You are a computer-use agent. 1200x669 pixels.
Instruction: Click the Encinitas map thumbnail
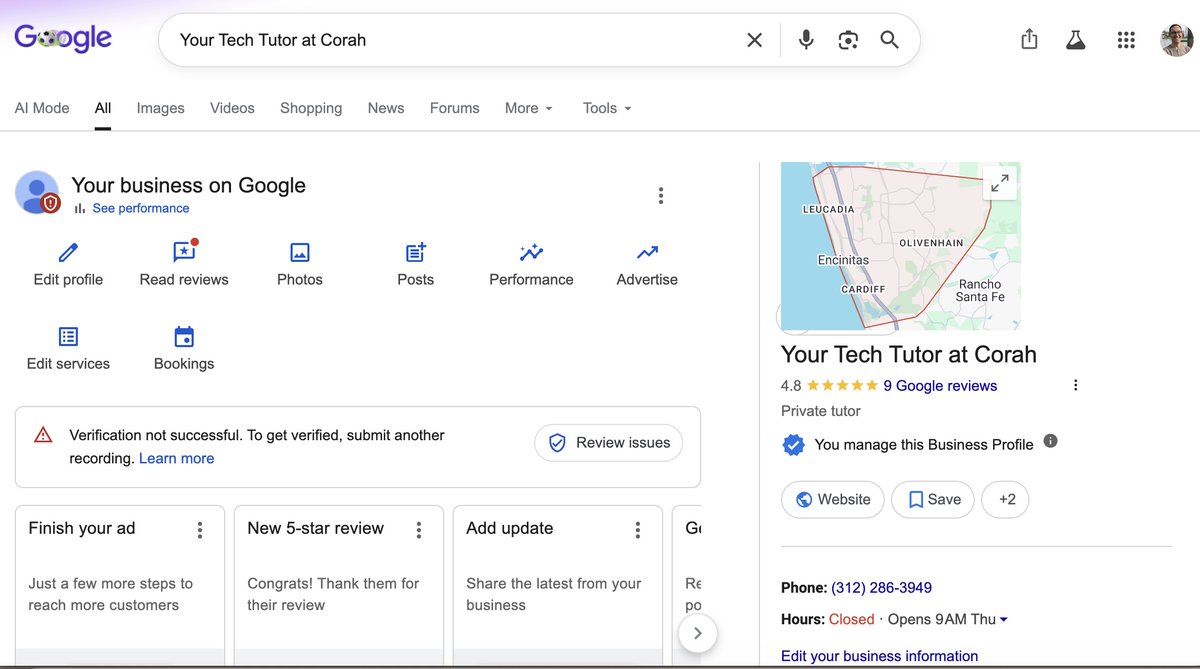[x=900, y=246]
